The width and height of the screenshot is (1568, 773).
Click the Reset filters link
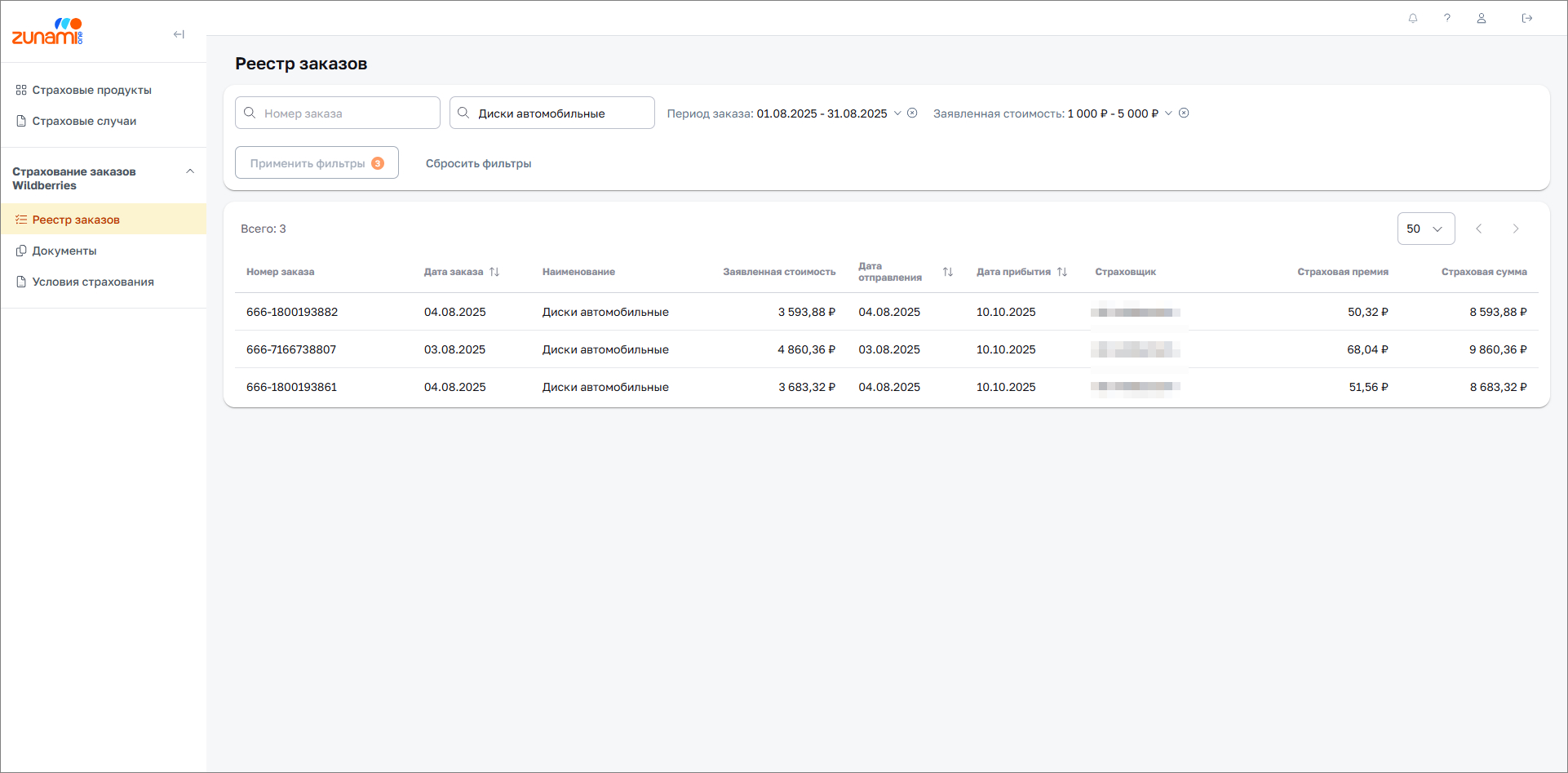tap(478, 163)
